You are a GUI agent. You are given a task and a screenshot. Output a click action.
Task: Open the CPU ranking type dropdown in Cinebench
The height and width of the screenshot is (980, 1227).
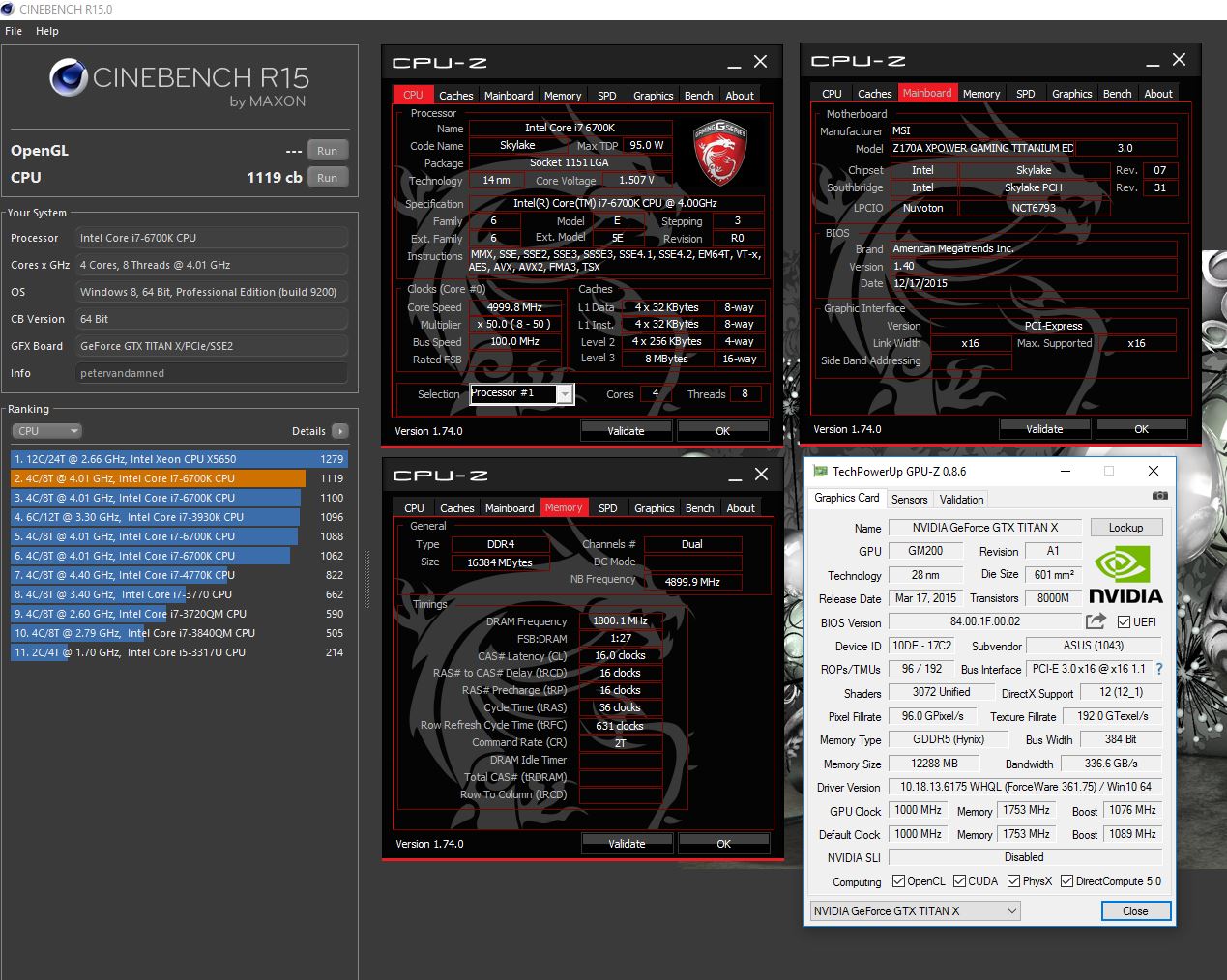coord(46,431)
